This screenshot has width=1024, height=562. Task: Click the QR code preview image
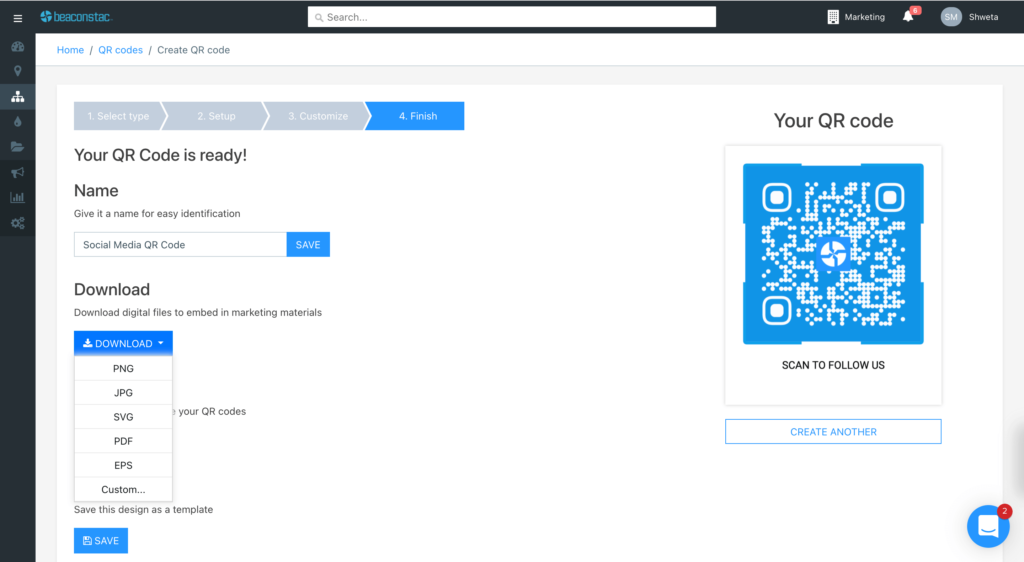tap(833, 254)
